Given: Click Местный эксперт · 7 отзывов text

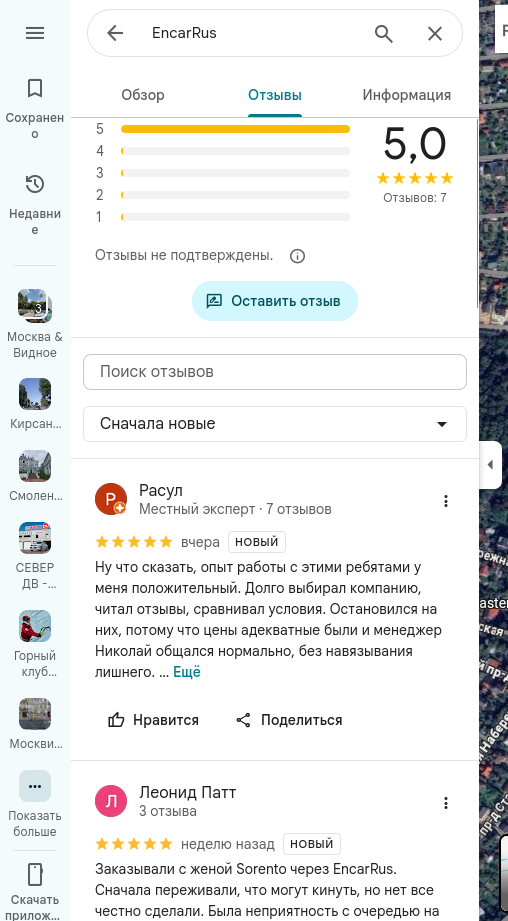Looking at the screenshot, I should pyautogui.click(x=235, y=509).
